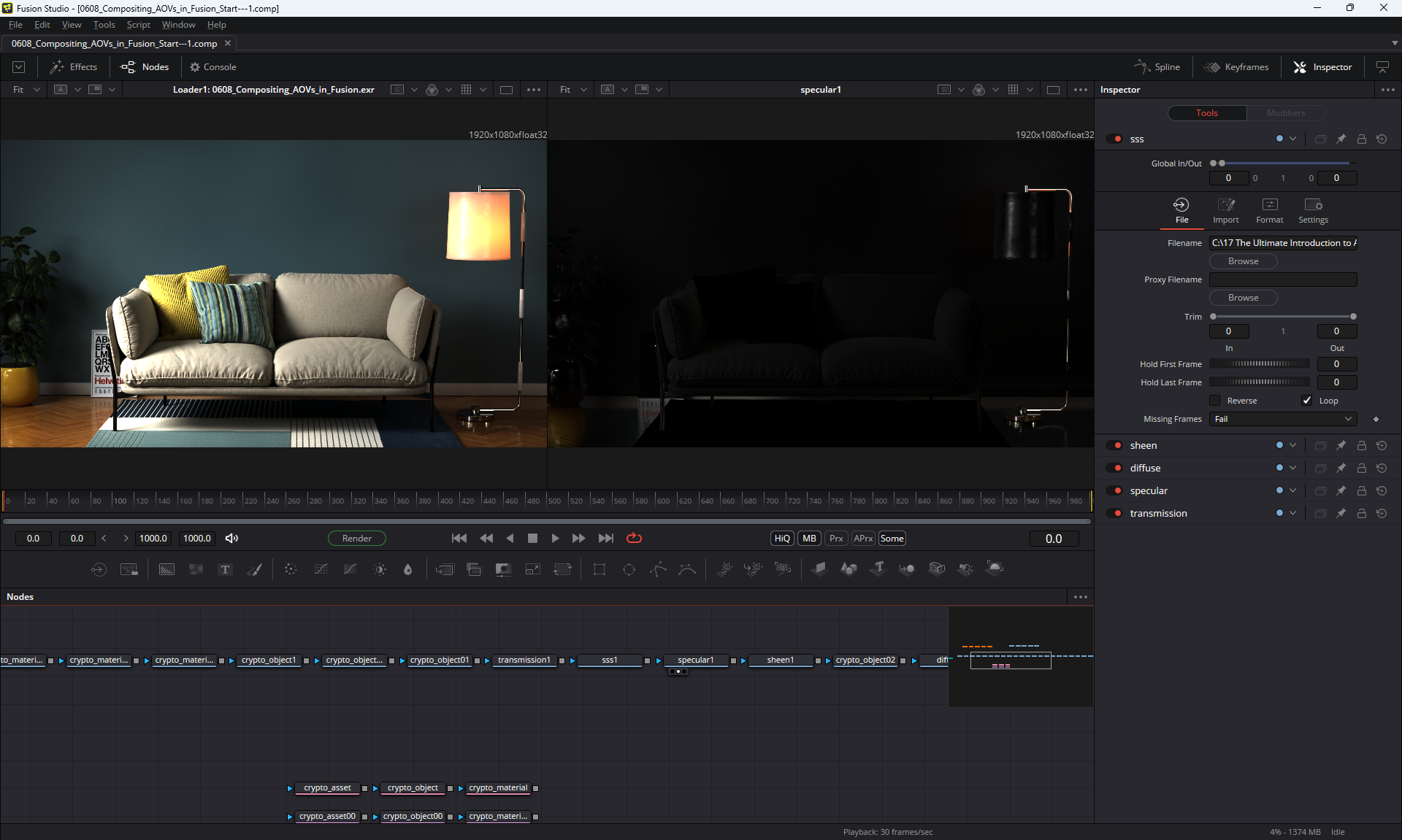Enable the Reverse checkbox
This screenshot has height=840, width=1402.
(1215, 401)
